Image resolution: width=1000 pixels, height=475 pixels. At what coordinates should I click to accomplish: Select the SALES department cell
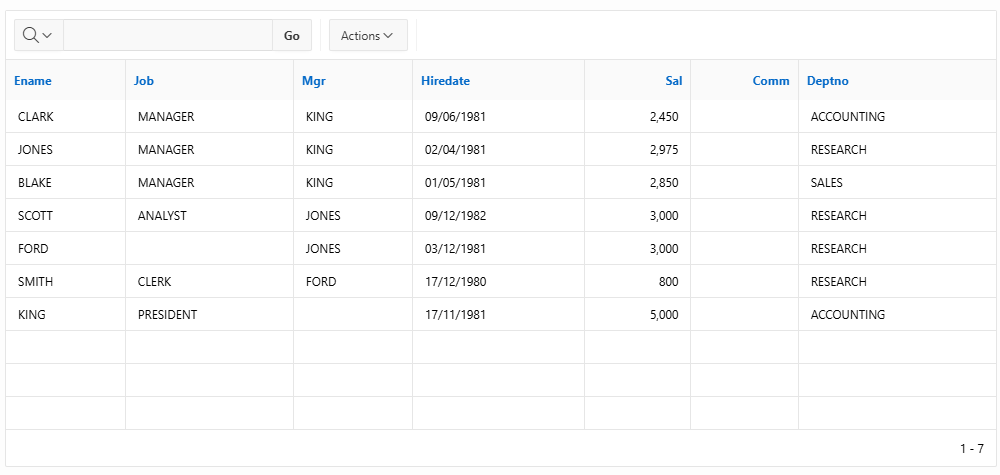899,183
